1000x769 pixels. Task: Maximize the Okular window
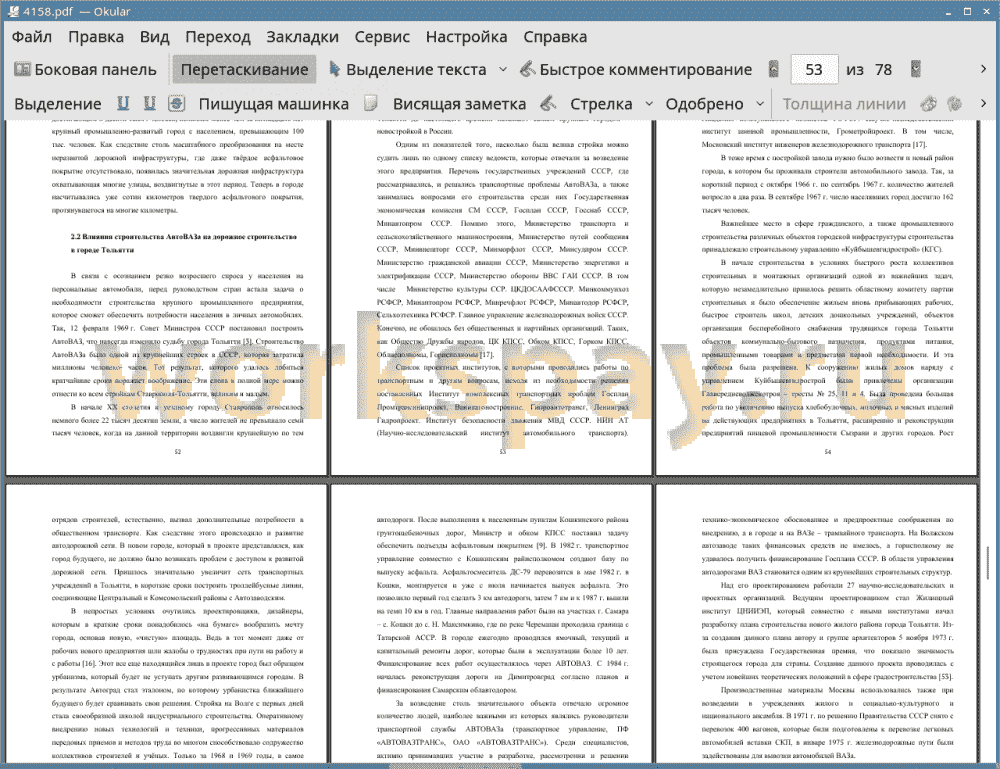967,11
